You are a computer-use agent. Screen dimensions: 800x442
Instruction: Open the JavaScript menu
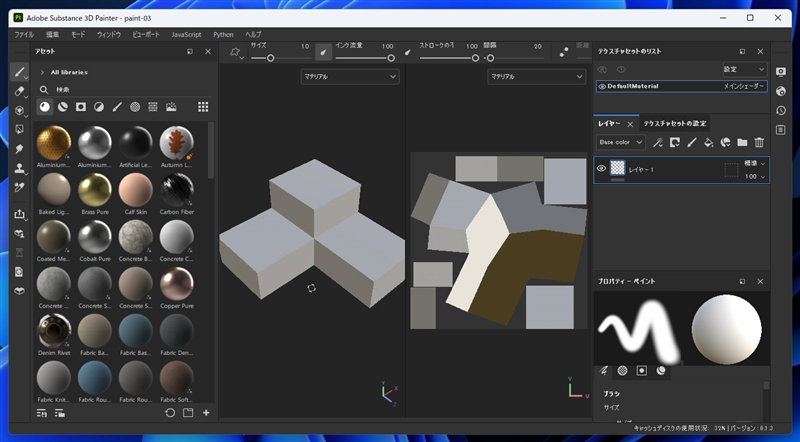pos(186,34)
